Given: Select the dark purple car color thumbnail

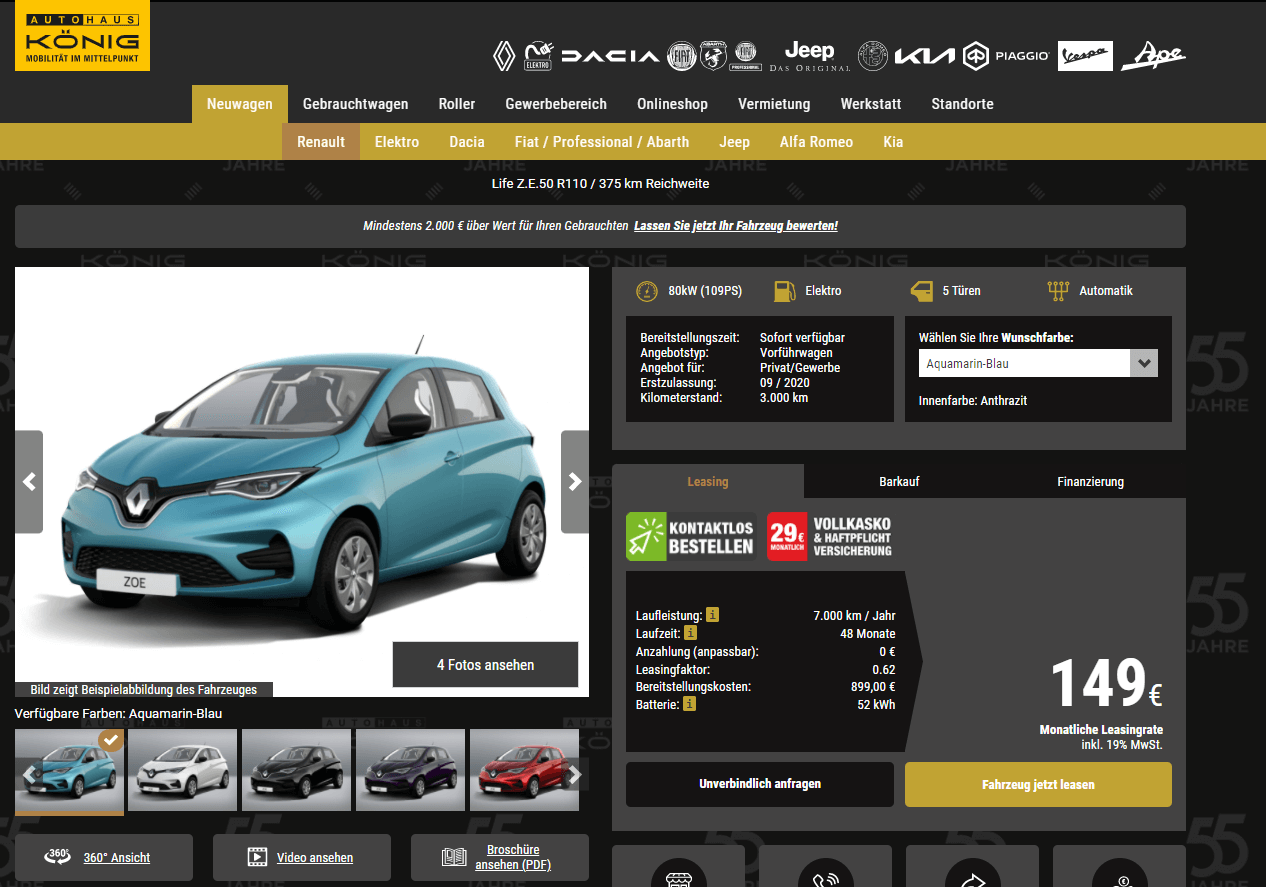Looking at the screenshot, I should pos(411,770).
